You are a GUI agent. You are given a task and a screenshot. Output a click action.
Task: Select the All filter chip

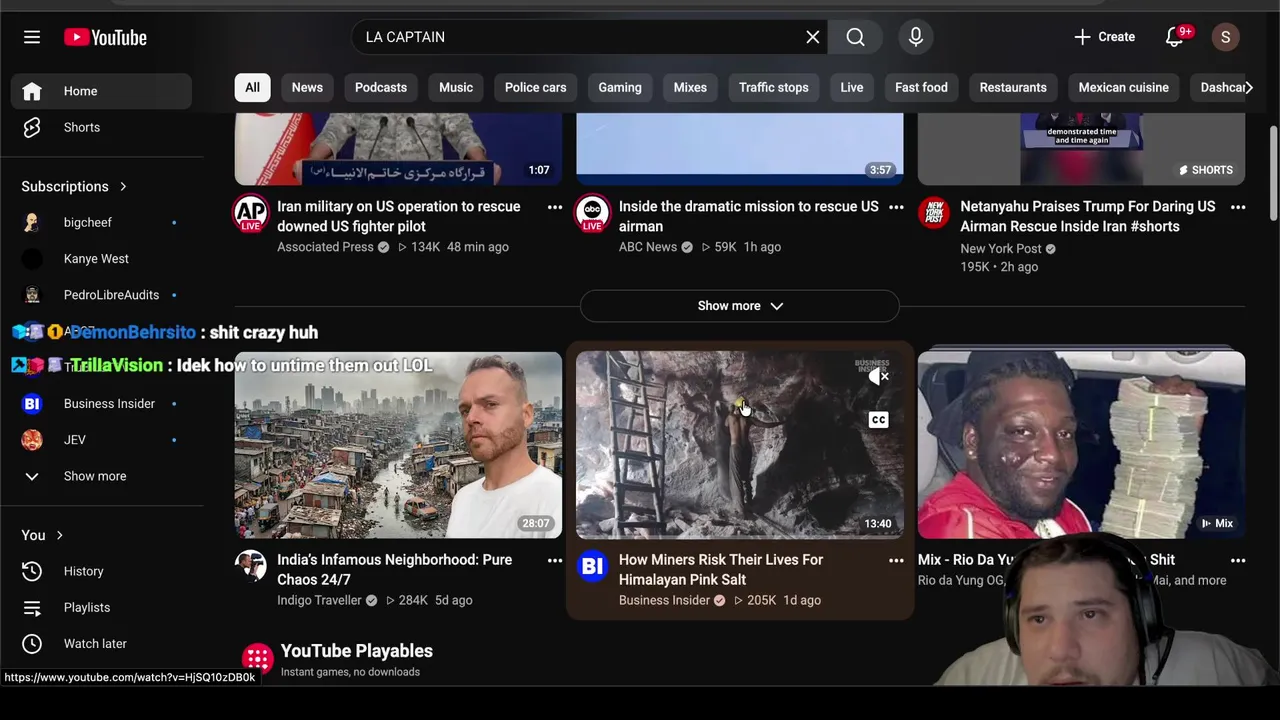coord(252,87)
